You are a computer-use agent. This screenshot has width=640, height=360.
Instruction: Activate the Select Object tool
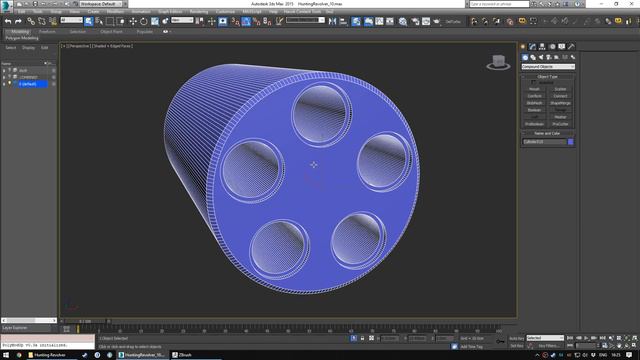point(89,21)
